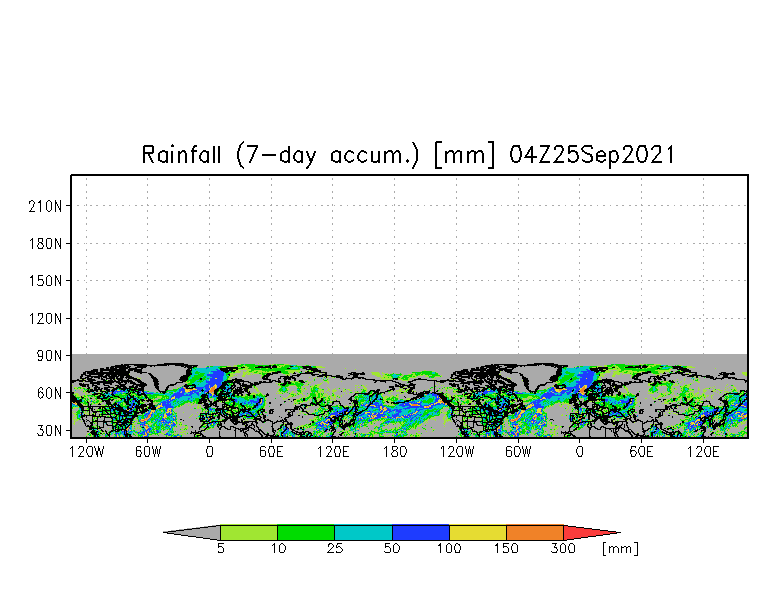
Task: Click the 180 longitude axis label
Action: click(394, 452)
